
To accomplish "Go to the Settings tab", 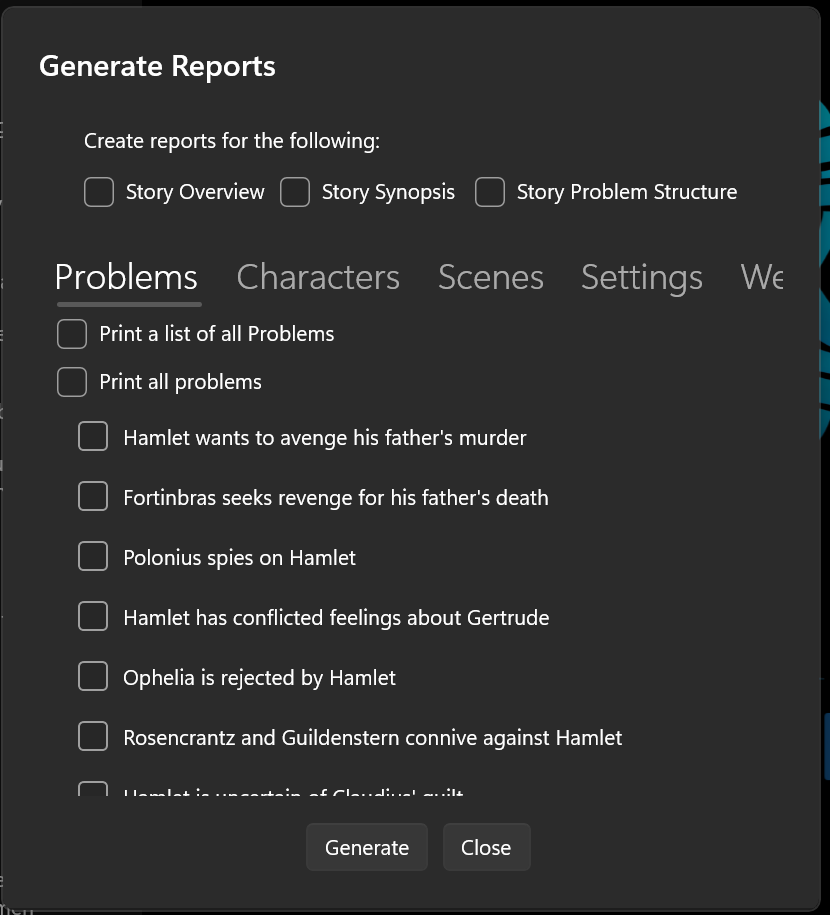I will 642,277.
